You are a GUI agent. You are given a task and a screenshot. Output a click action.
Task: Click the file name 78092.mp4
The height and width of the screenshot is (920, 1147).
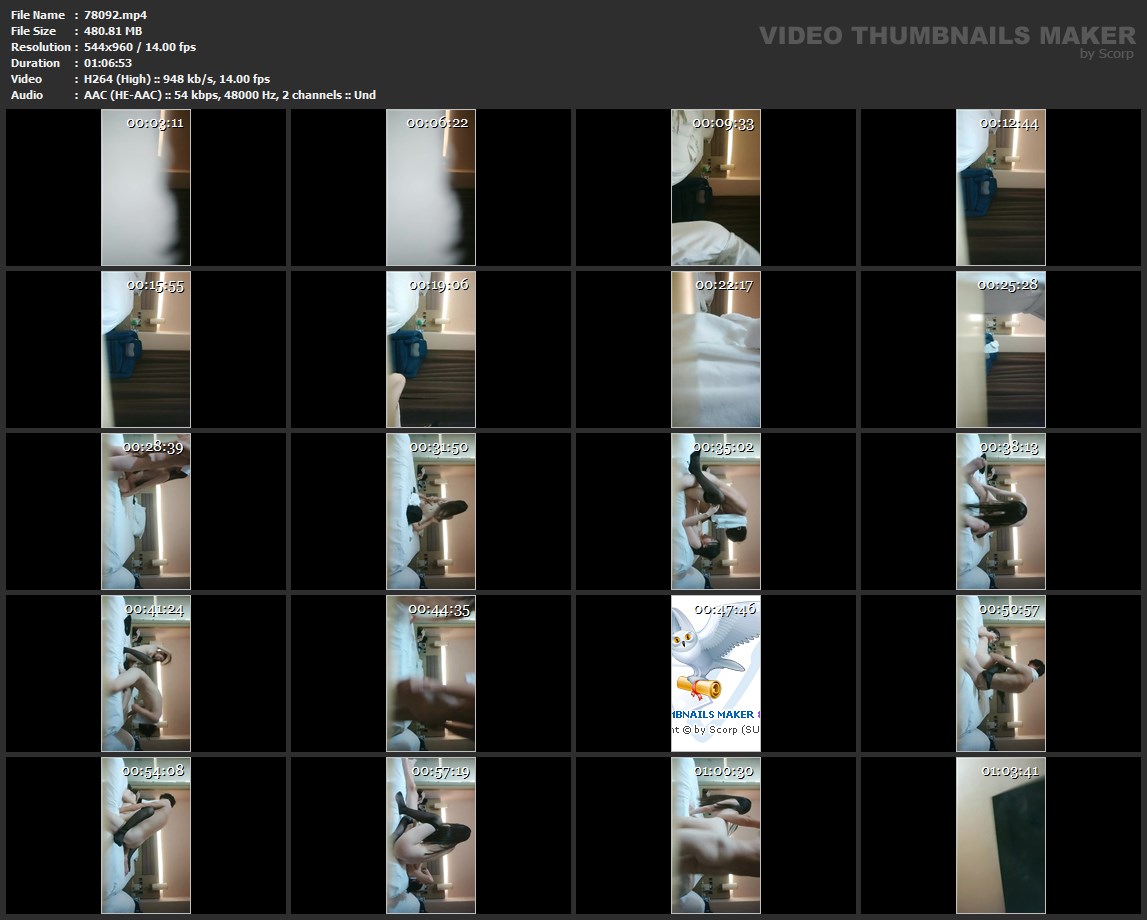(x=116, y=15)
